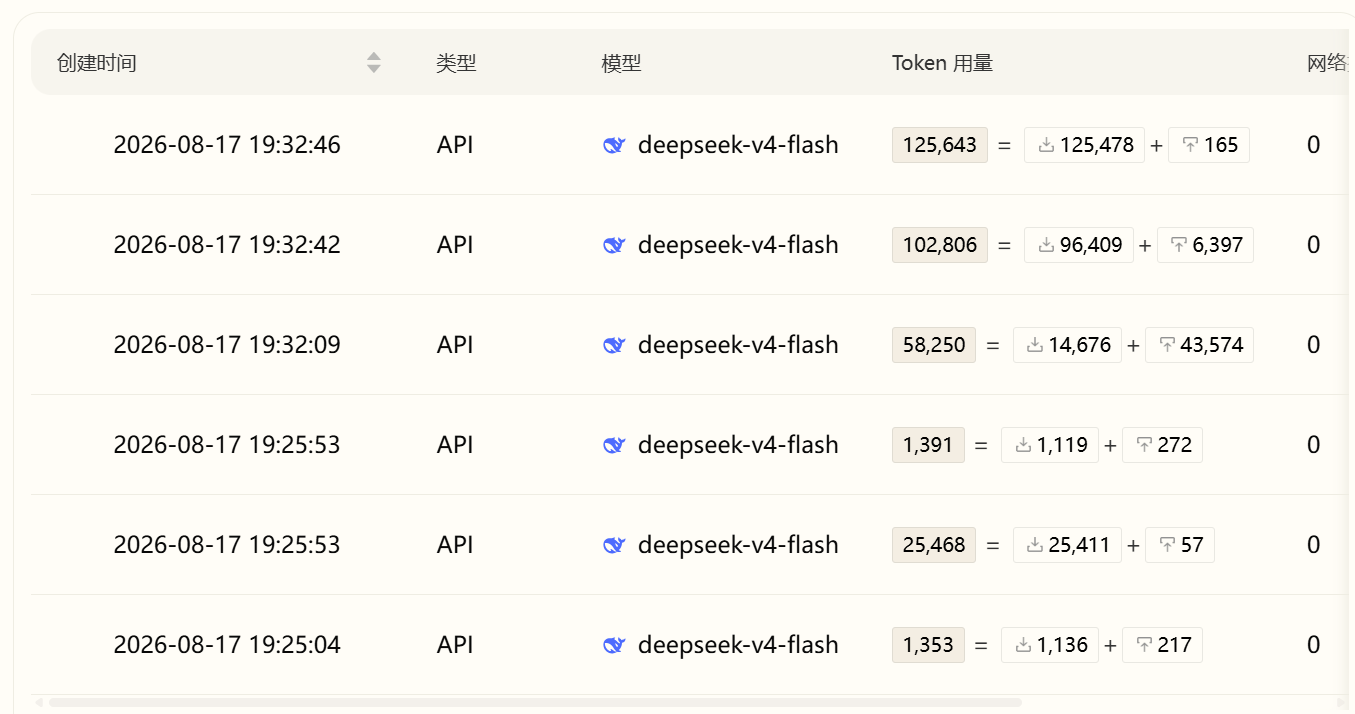Select the total token badge 102,806
This screenshot has width=1355, height=714.
click(940, 245)
